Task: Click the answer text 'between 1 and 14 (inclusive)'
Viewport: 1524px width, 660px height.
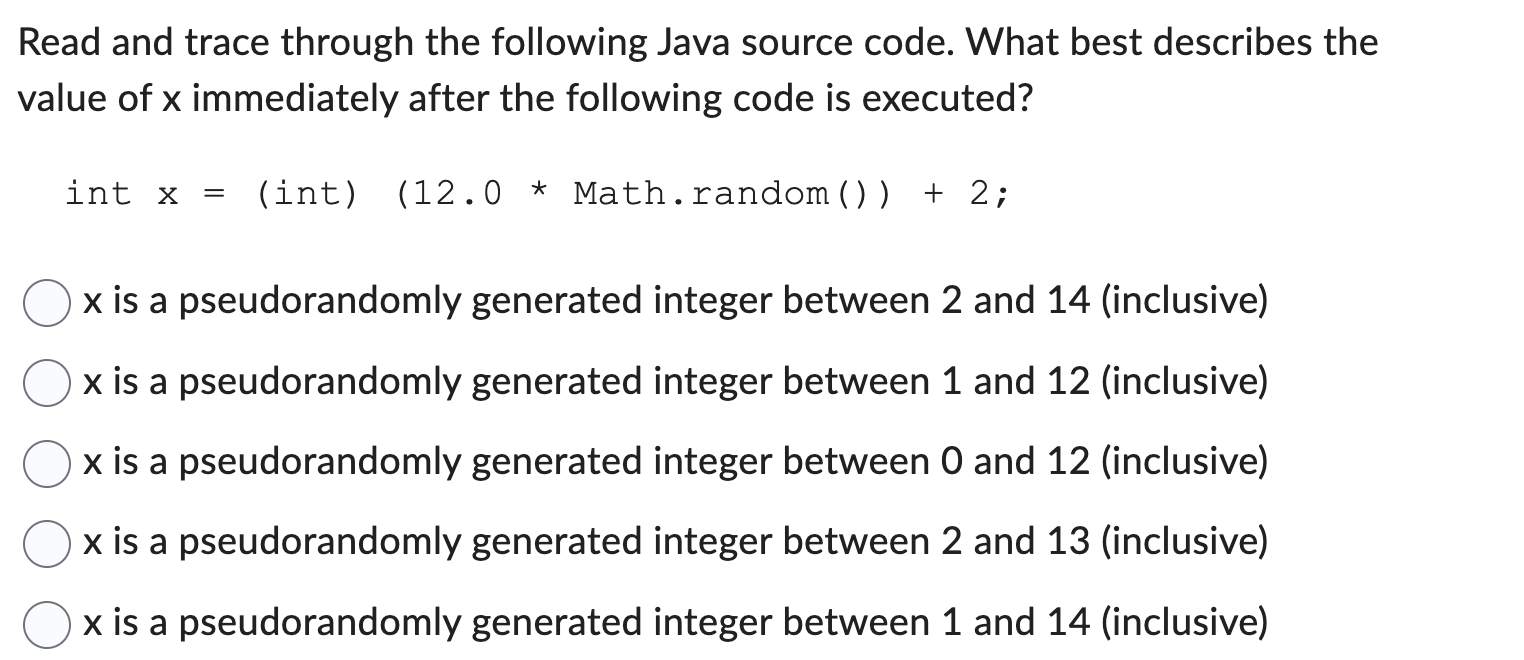Action: (1025, 624)
